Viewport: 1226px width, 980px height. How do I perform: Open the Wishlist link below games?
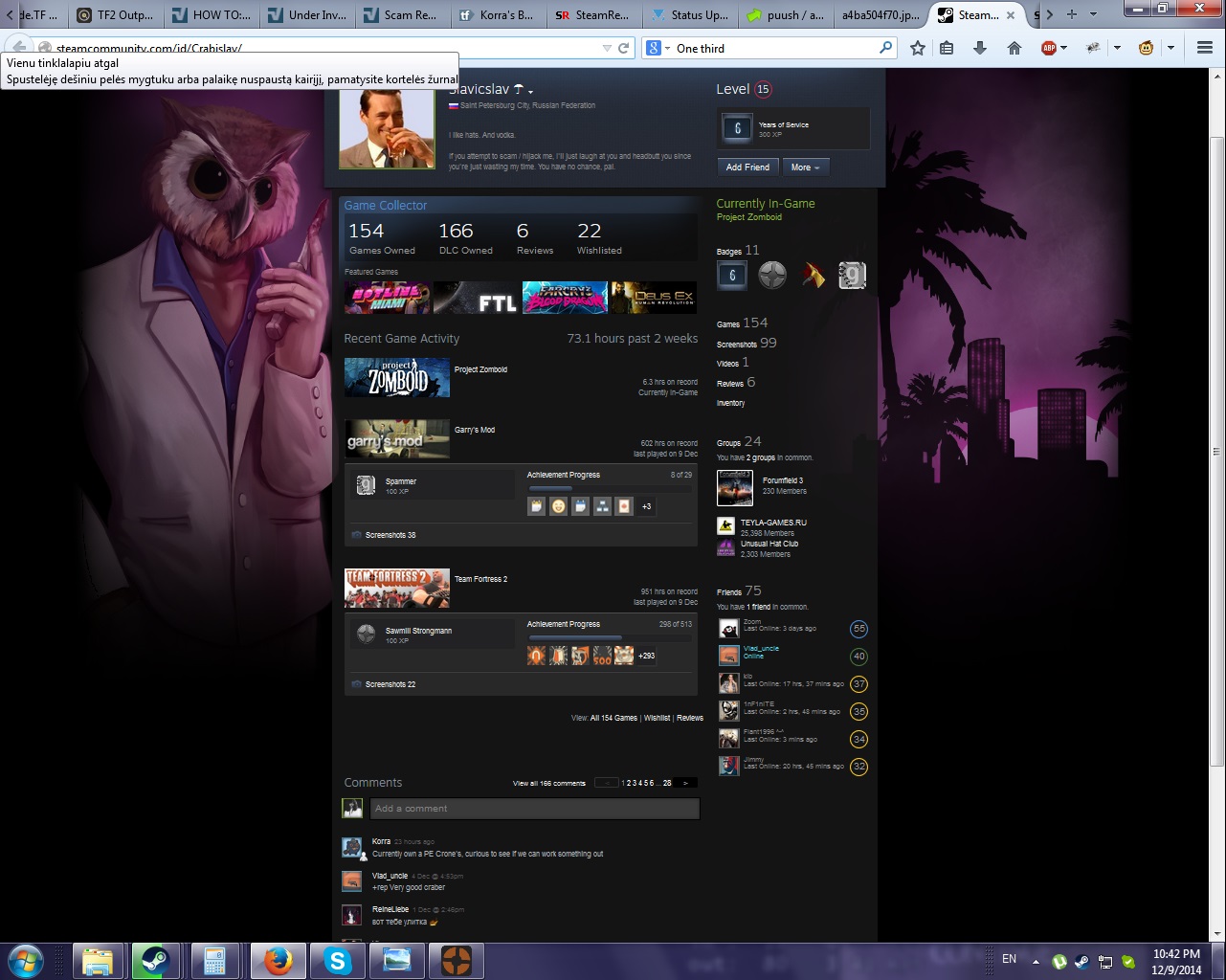point(657,718)
